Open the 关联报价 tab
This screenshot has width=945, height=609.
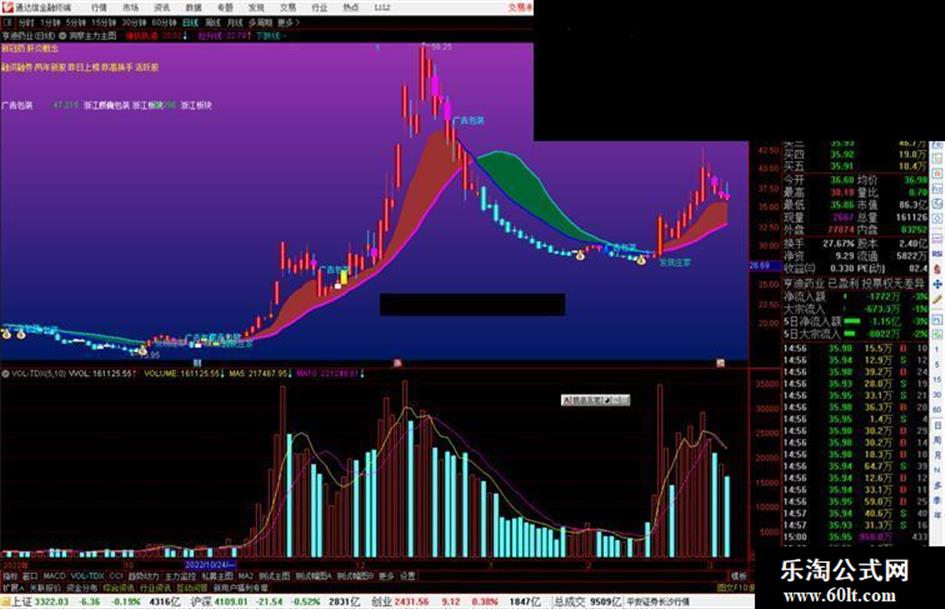tap(46, 587)
